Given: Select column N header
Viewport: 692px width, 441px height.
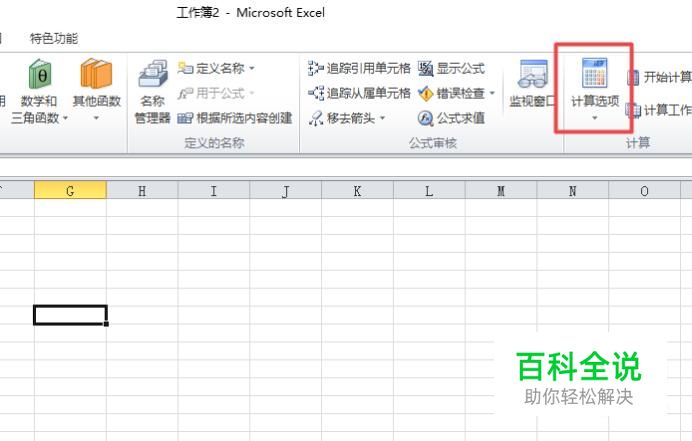Looking at the screenshot, I should 572,191.
